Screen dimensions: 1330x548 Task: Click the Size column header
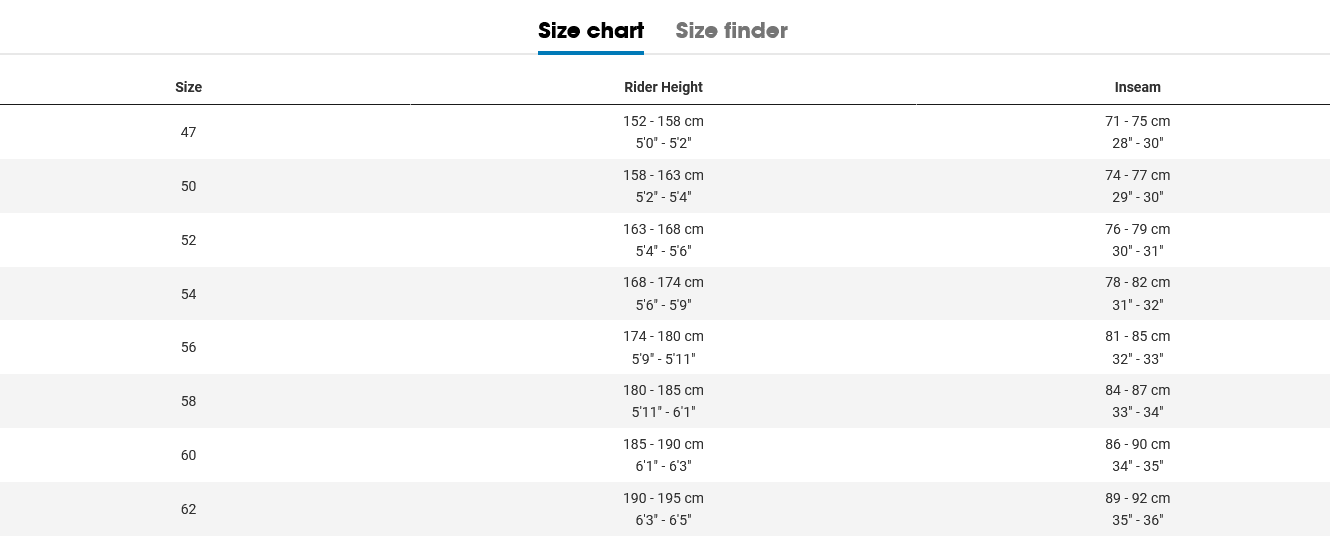[x=188, y=87]
